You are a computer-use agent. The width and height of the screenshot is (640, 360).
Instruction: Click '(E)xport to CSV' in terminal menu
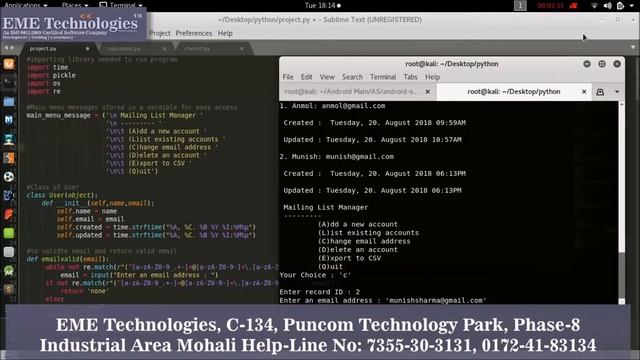click(349, 258)
